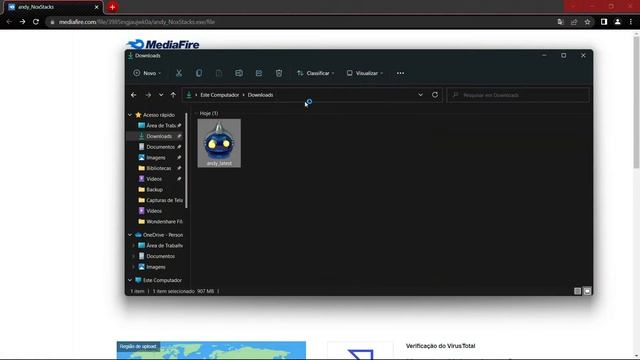The image size is (640, 360).
Task: Expand Documentos under OneDrive
Action: pyautogui.click(x=133, y=256)
